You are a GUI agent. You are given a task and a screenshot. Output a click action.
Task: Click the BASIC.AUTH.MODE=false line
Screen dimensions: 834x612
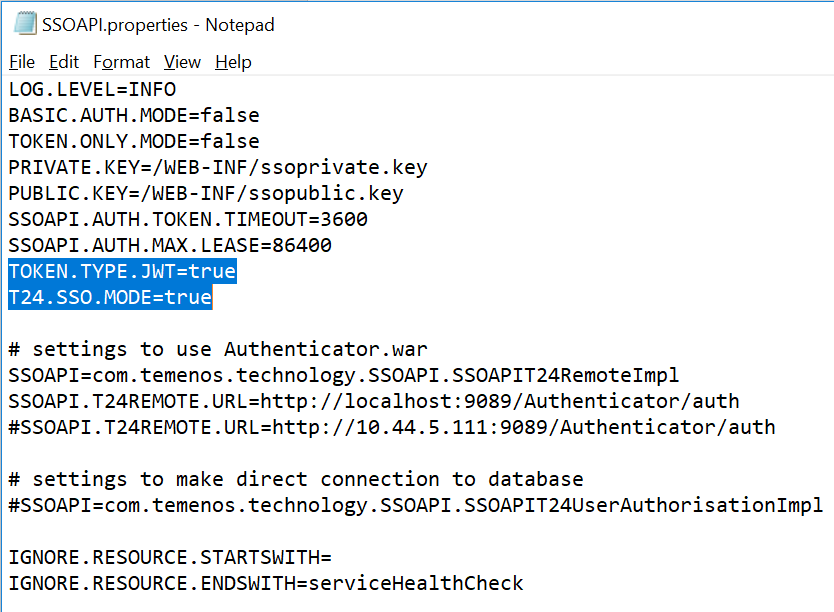coord(134,115)
